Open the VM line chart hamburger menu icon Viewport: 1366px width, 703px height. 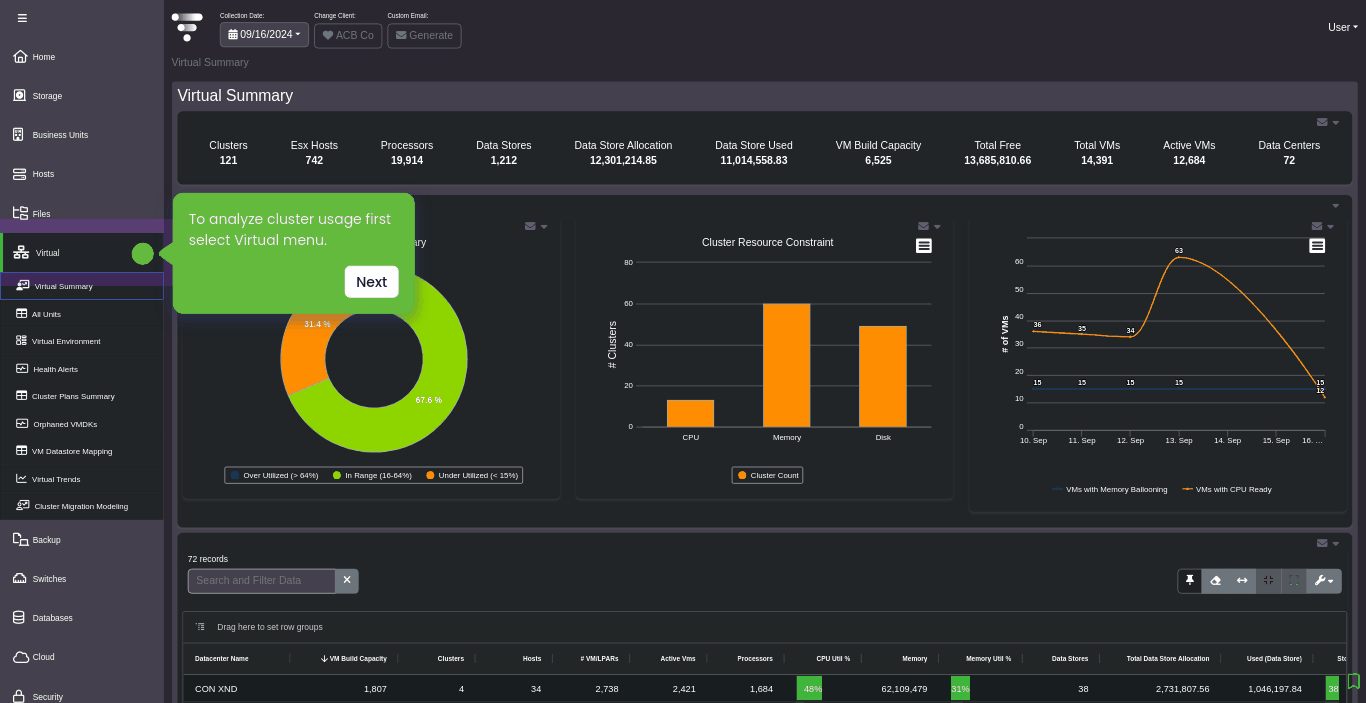[x=1317, y=246]
